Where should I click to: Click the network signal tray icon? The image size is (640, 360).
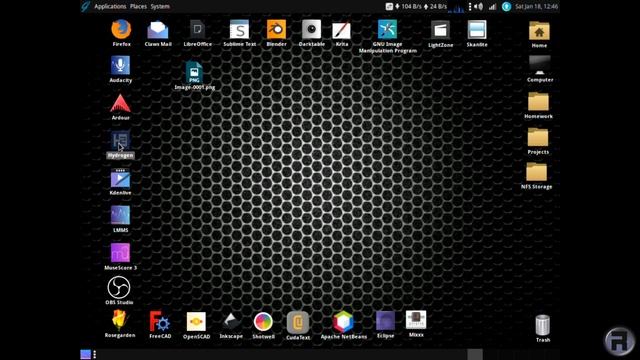coord(493,7)
